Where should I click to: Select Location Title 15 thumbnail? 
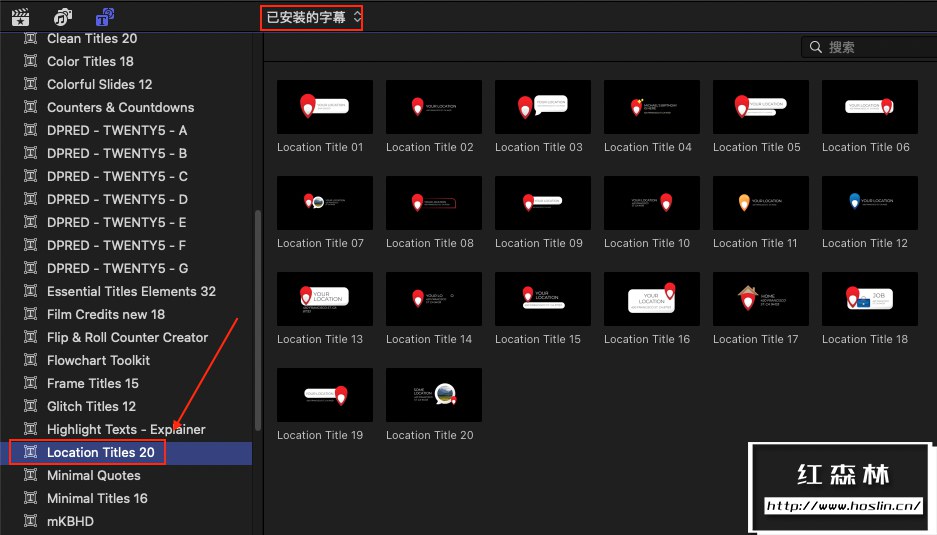[x=543, y=299]
